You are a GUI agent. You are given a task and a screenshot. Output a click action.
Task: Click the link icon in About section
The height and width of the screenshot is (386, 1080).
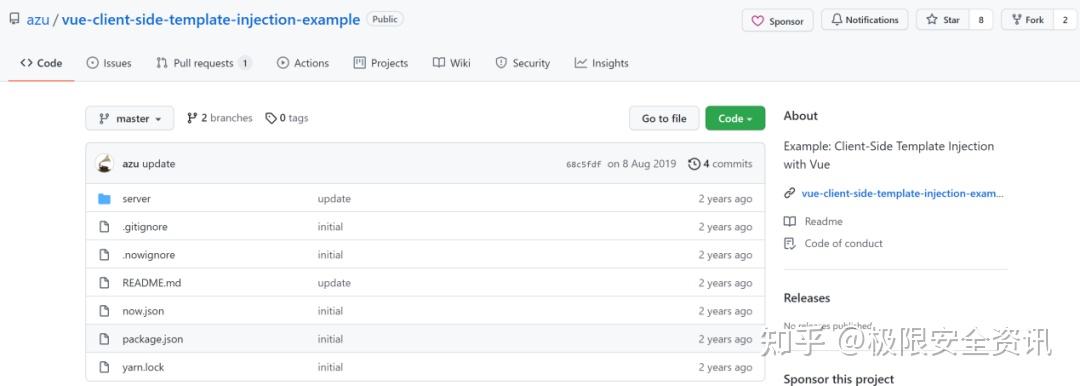click(790, 194)
